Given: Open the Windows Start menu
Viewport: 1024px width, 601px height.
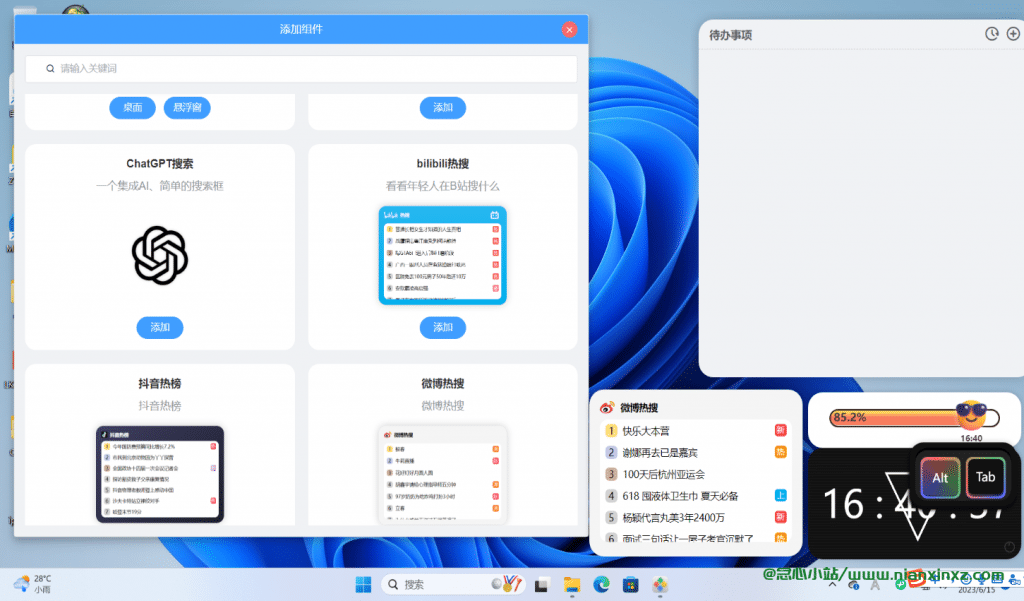Looking at the screenshot, I should coord(363,584).
